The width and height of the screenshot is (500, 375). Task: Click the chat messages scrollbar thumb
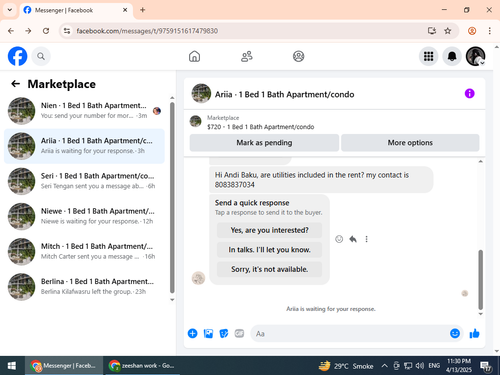[480, 280]
